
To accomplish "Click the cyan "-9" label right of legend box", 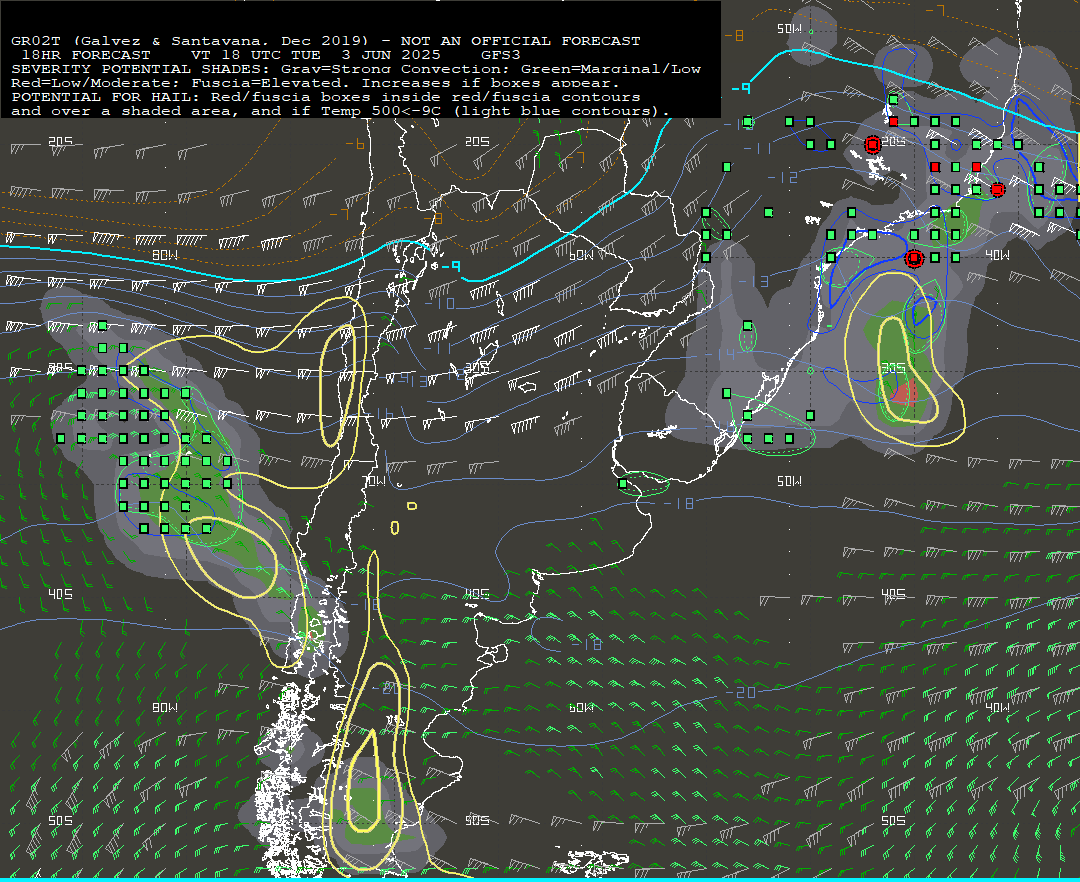I will click(x=740, y=88).
